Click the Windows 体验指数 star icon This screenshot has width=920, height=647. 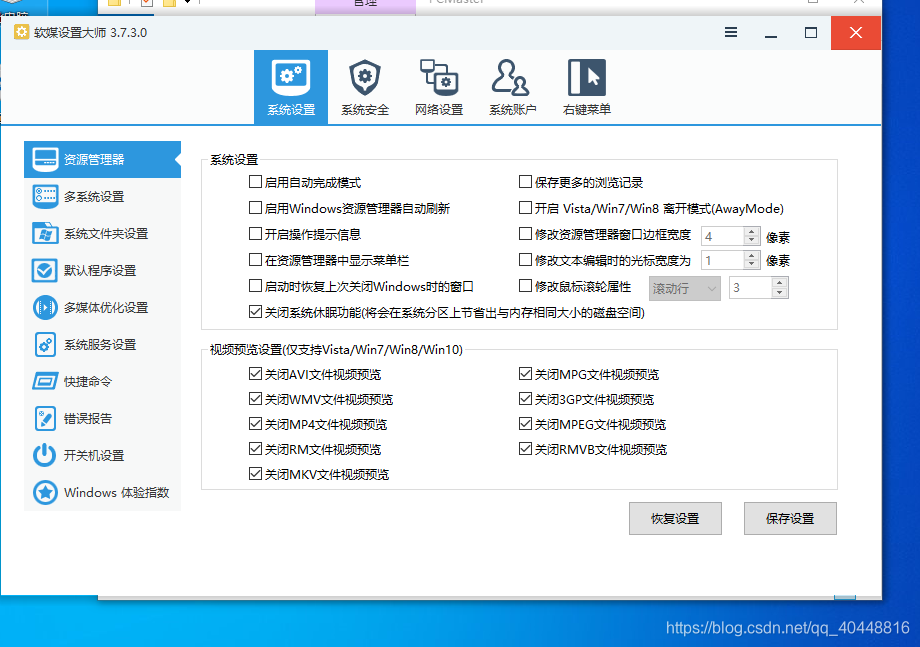[x=45, y=492]
